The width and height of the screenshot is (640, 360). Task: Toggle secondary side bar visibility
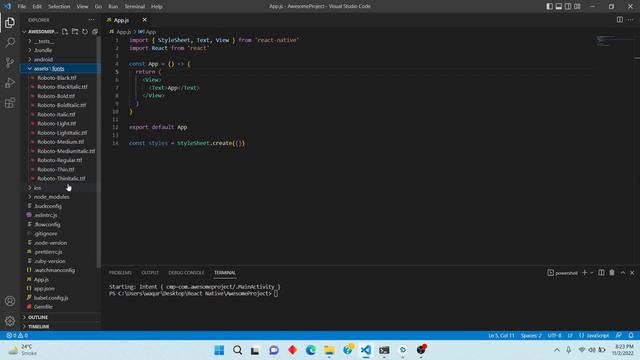[x=568, y=6]
